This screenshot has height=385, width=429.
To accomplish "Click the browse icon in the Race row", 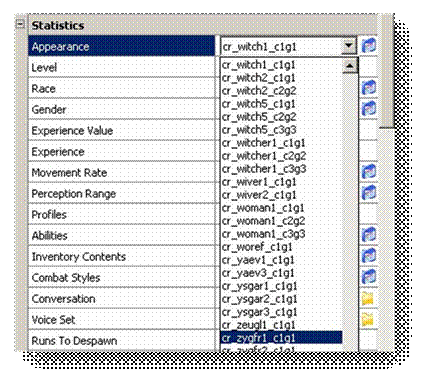I will tap(369, 88).
